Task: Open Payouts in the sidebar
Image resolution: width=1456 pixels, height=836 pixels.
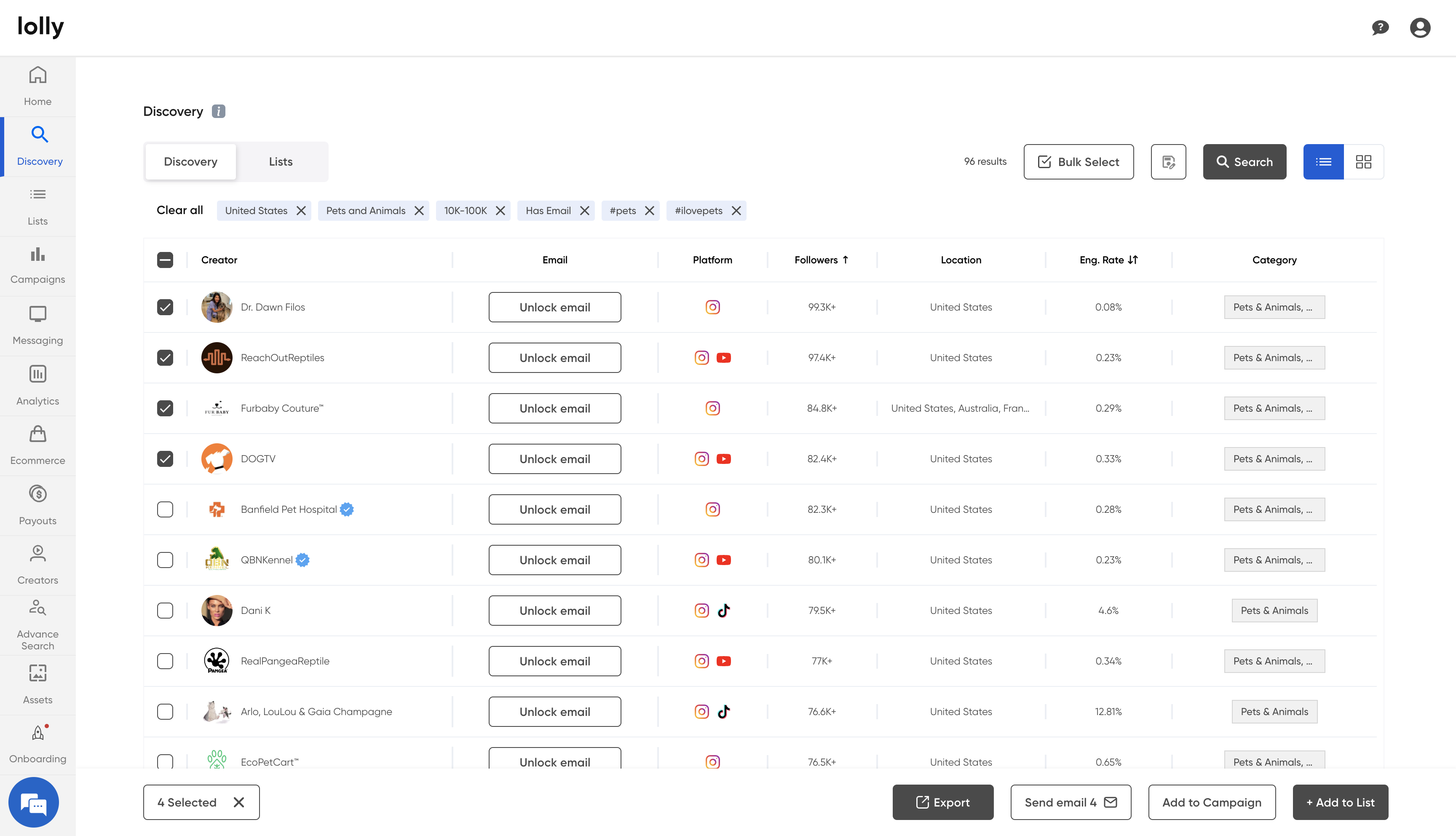Action: 38,505
